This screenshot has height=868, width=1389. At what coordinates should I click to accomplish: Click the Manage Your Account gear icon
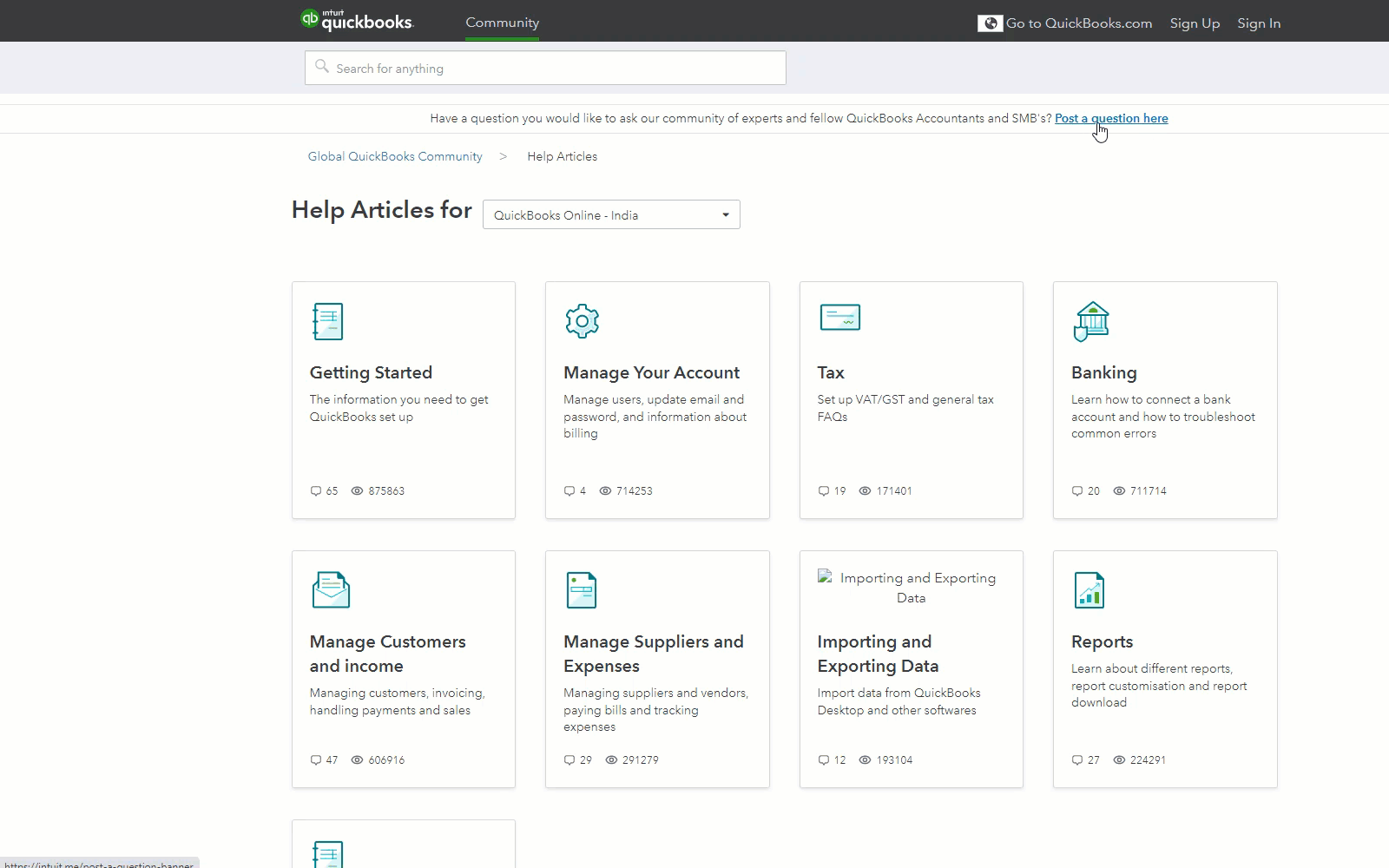point(582,321)
